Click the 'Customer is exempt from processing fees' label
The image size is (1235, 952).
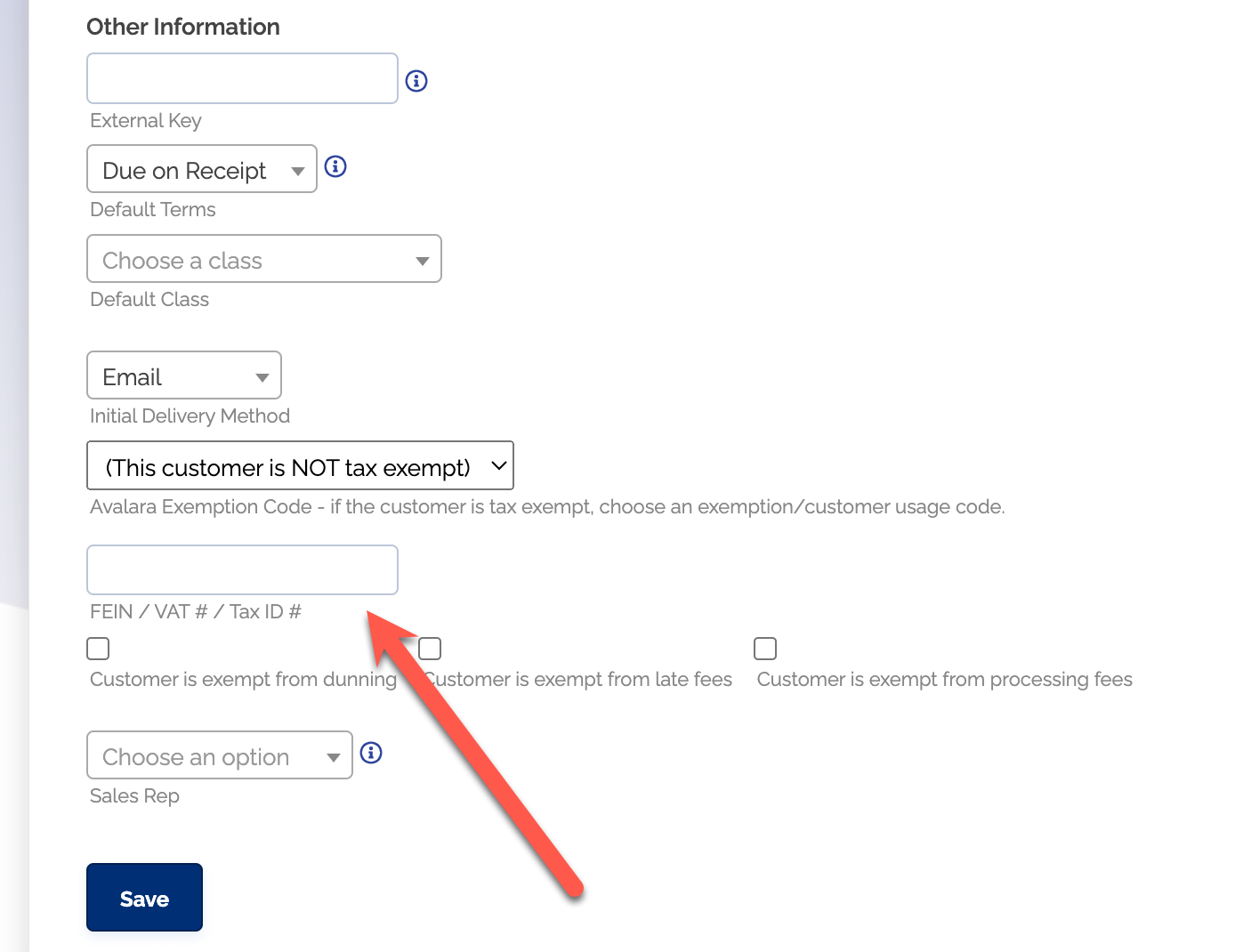pyautogui.click(x=944, y=680)
